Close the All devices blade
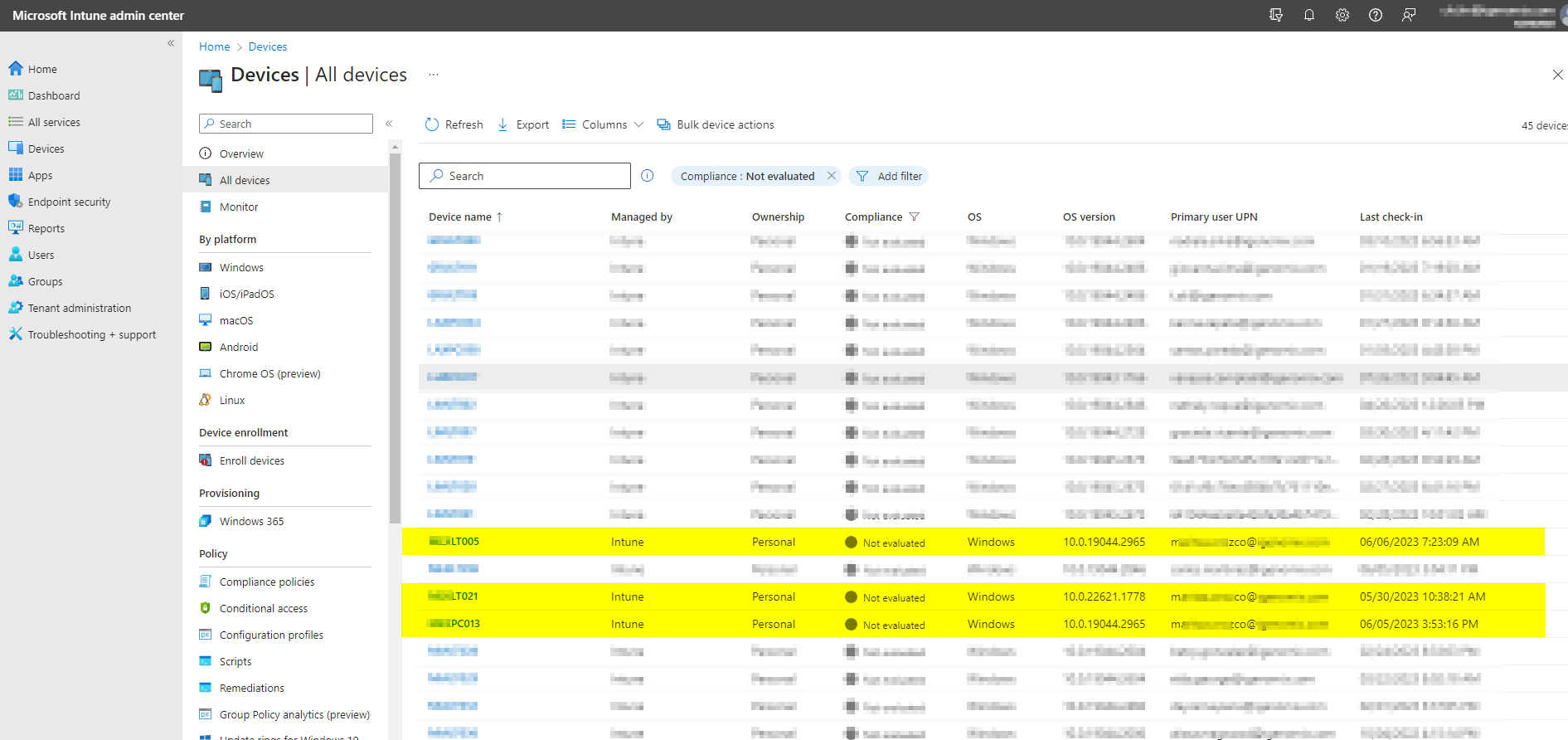This screenshot has width=1568, height=740. click(x=1557, y=75)
